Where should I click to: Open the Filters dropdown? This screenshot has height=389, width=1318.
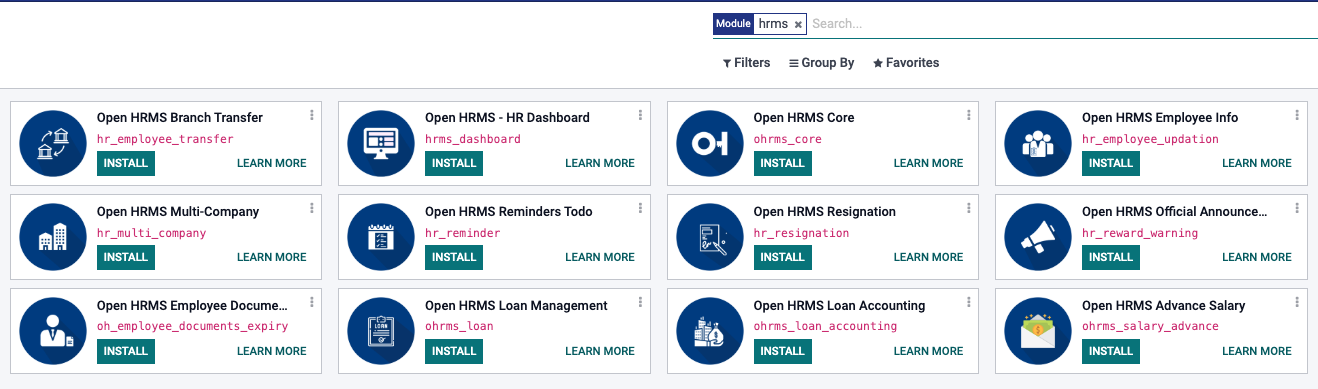pyautogui.click(x=746, y=63)
